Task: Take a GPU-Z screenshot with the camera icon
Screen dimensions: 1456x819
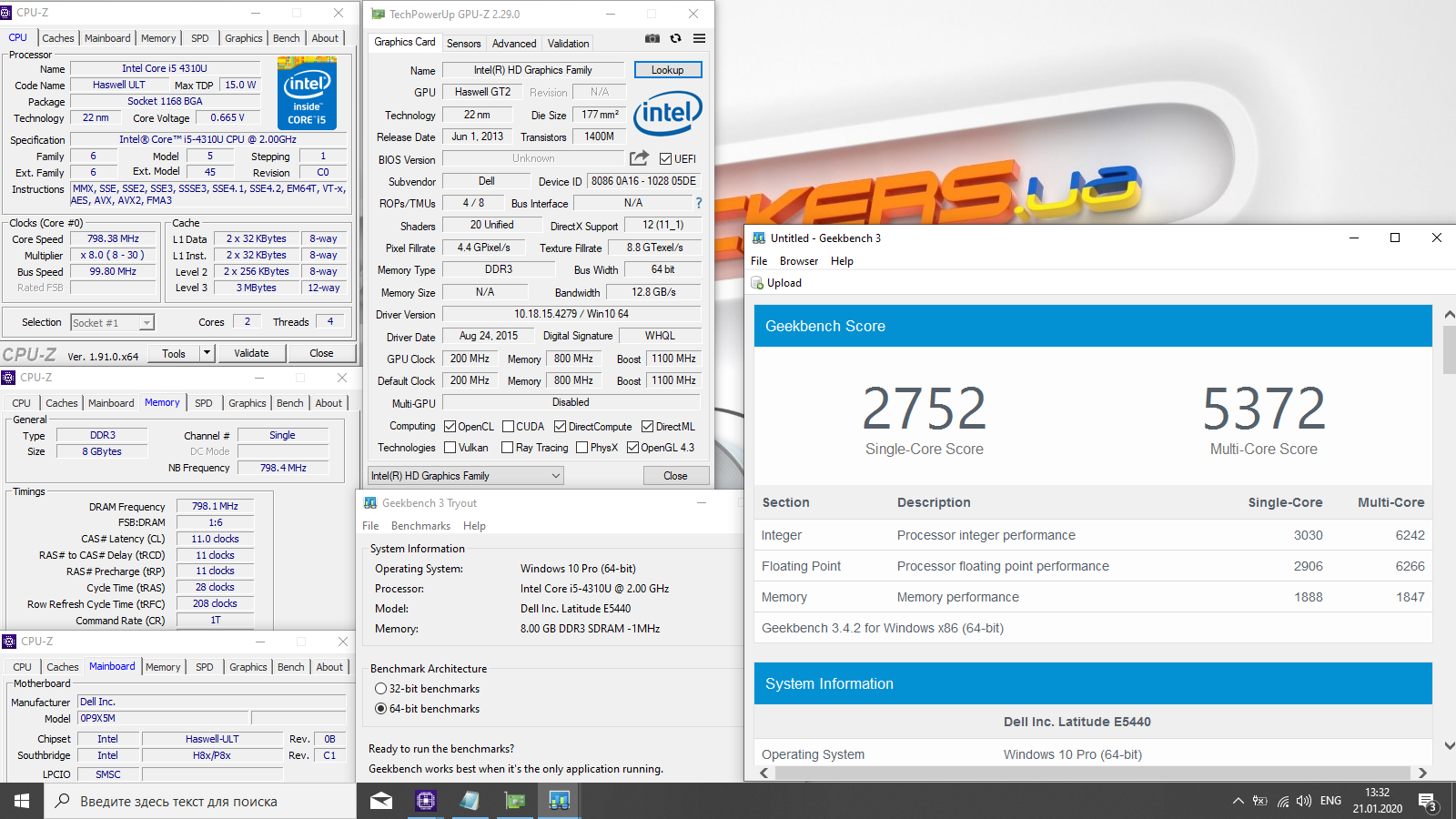Action: point(652,38)
